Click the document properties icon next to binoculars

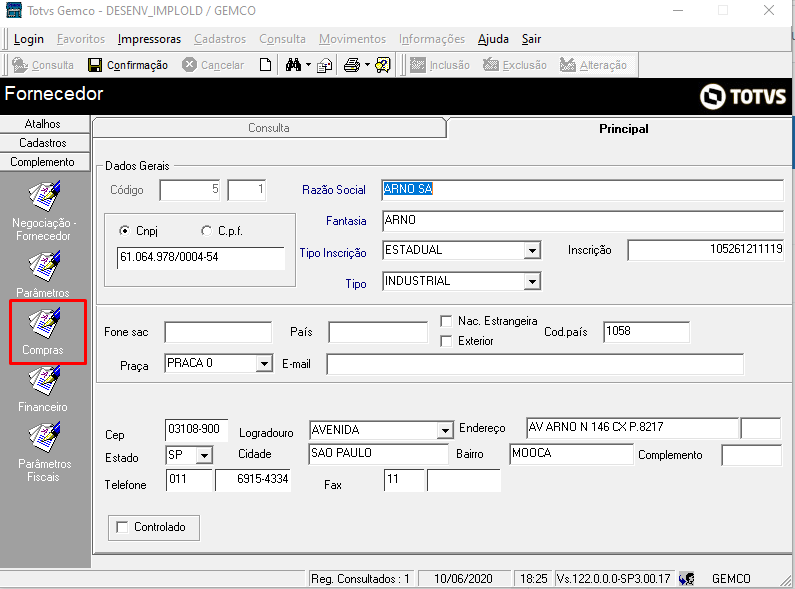click(324, 65)
